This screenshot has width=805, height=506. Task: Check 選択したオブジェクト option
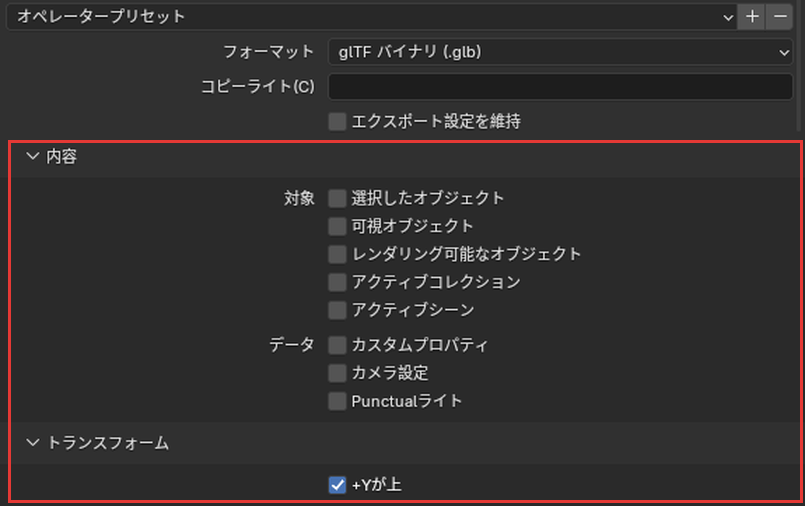(x=337, y=198)
